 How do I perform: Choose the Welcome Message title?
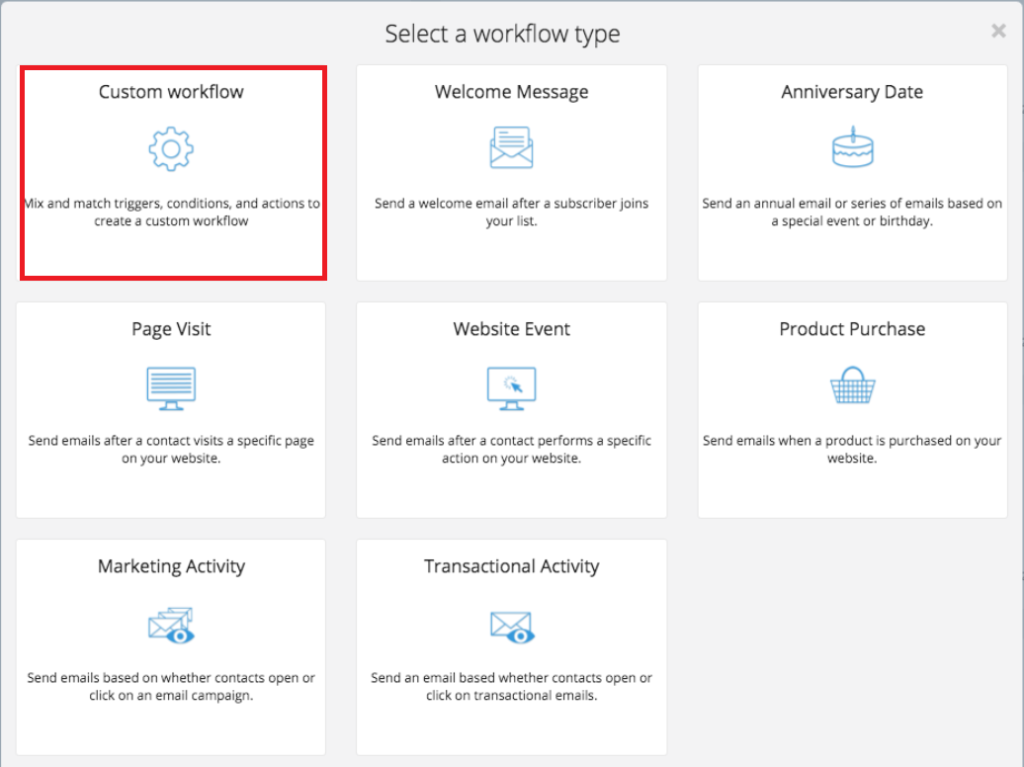coord(511,91)
